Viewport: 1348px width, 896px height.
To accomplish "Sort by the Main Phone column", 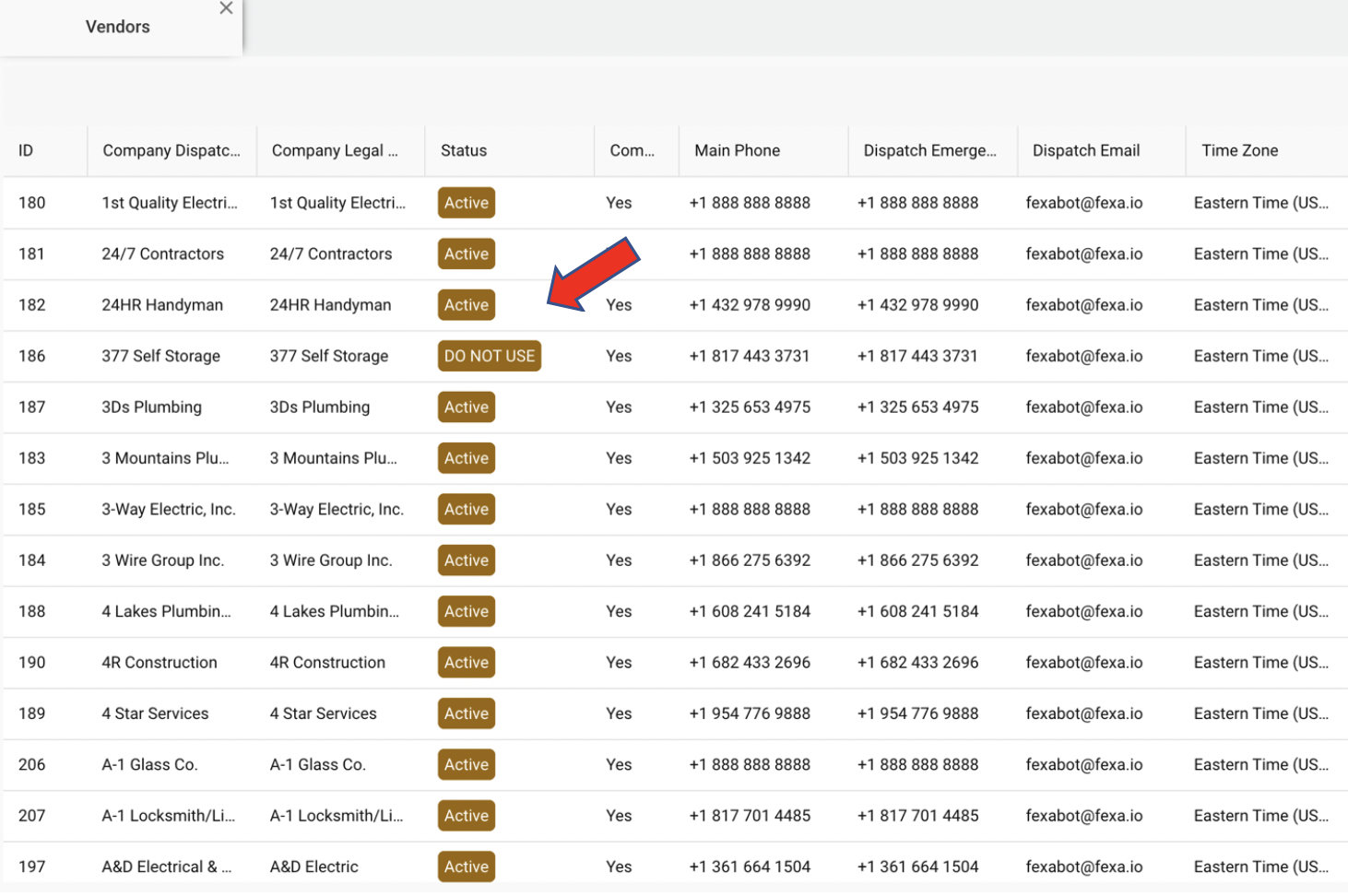I will pos(737,150).
